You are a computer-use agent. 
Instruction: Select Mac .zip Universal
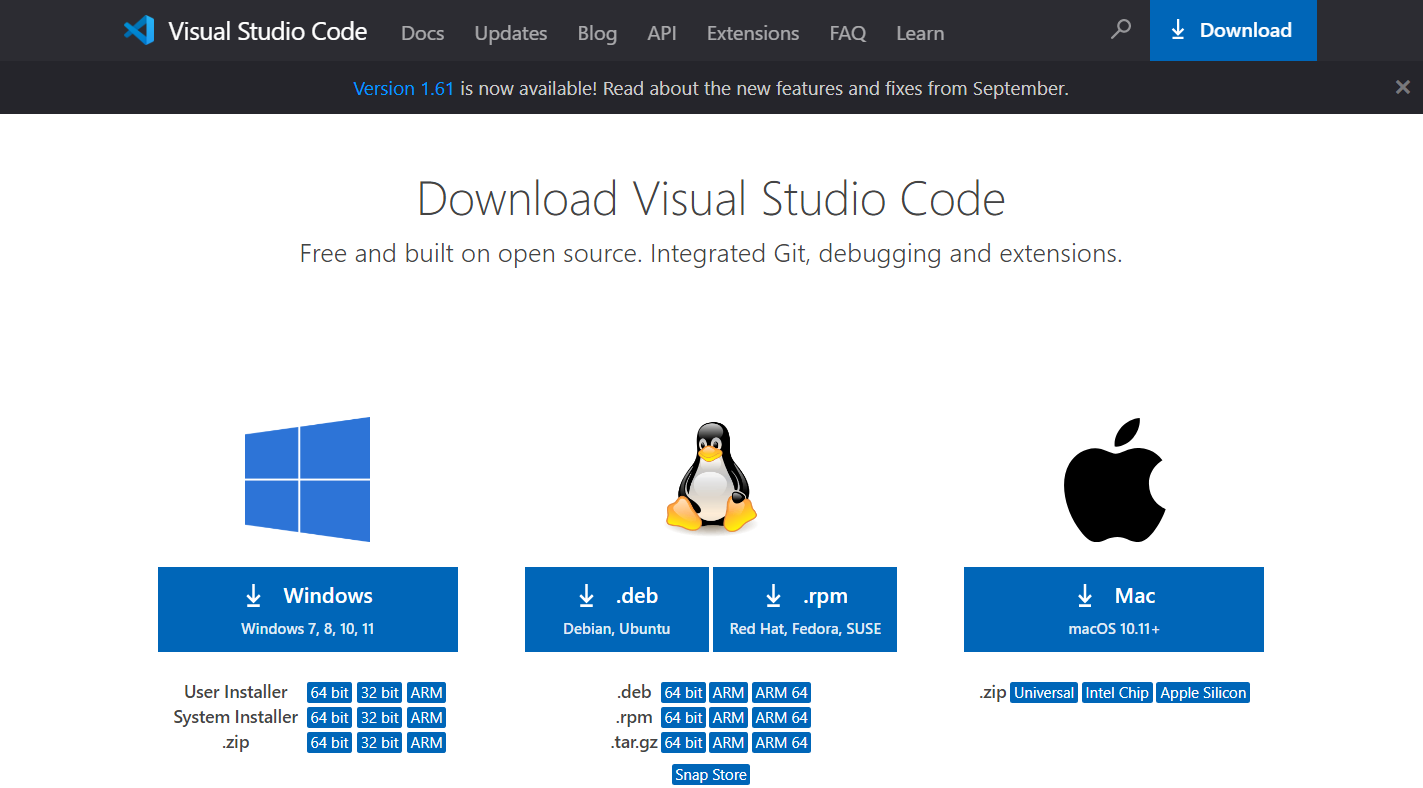pyautogui.click(x=1044, y=692)
